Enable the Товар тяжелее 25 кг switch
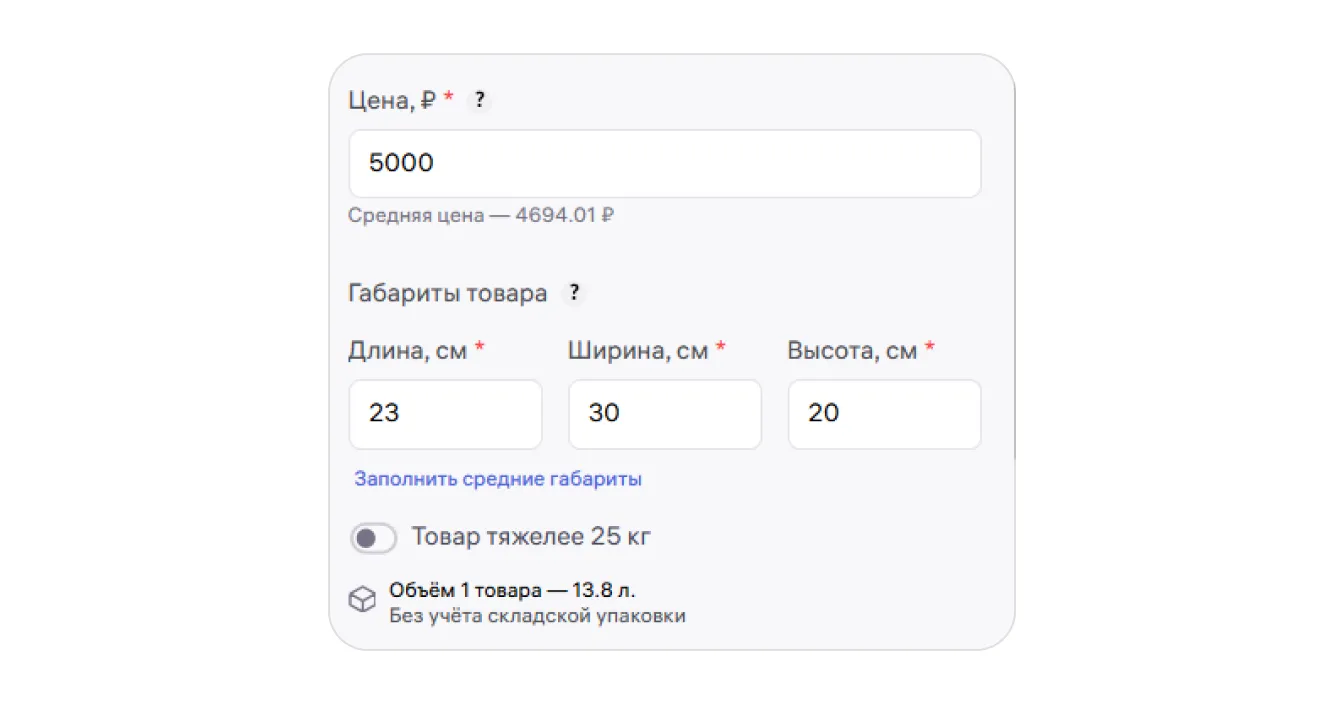Viewport: 1344px width, 706px height. pyautogui.click(x=373, y=538)
